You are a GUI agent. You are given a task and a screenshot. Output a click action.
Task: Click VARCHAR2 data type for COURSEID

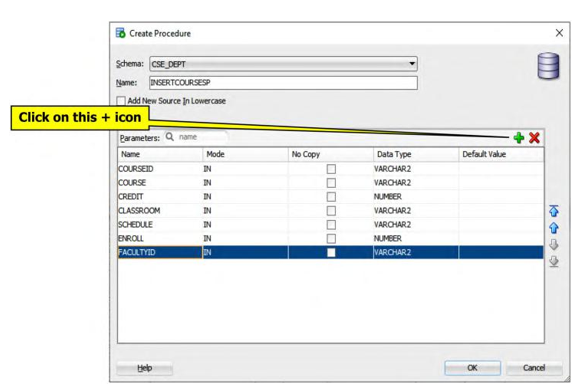416,169
